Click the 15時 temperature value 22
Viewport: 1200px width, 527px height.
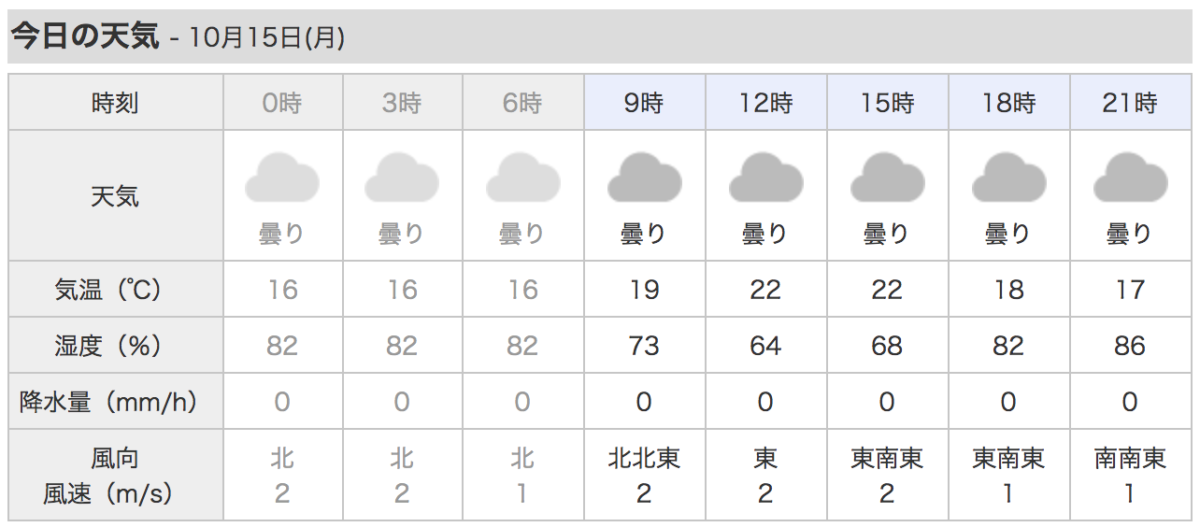coord(887,290)
